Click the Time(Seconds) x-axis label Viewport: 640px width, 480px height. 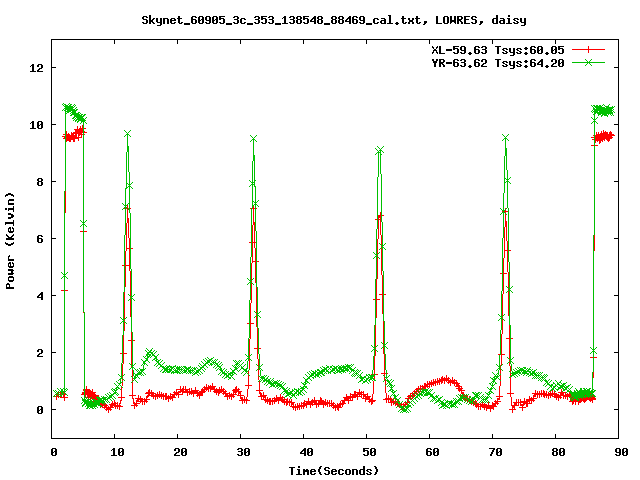click(x=334, y=471)
